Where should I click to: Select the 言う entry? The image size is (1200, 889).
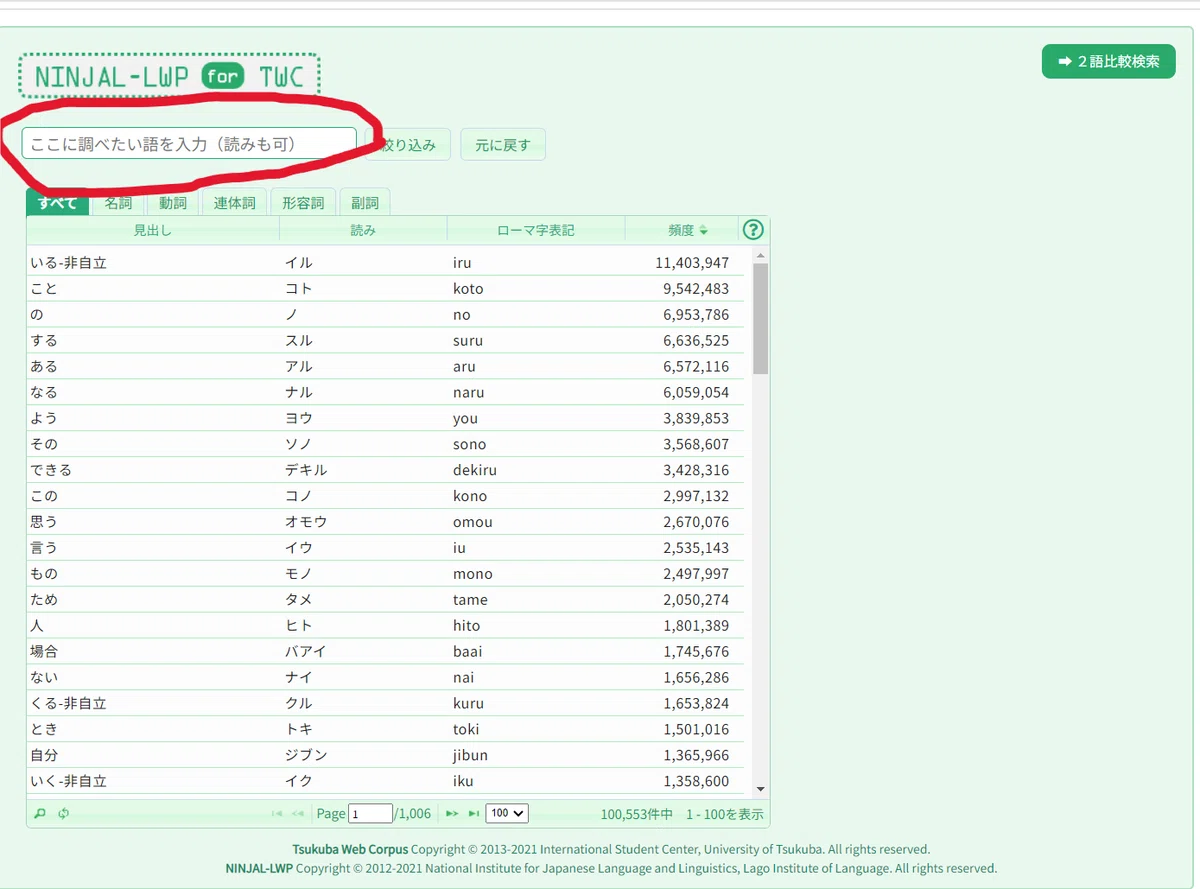pyautogui.click(x=44, y=548)
